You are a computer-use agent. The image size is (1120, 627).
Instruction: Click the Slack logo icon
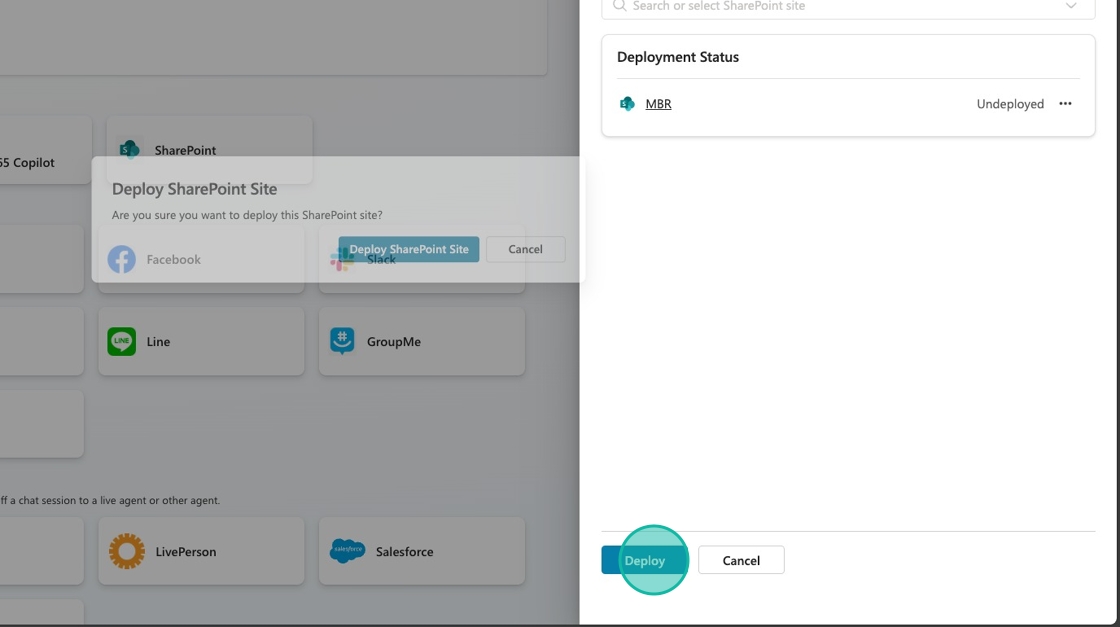pyautogui.click(x=342, y=259)
